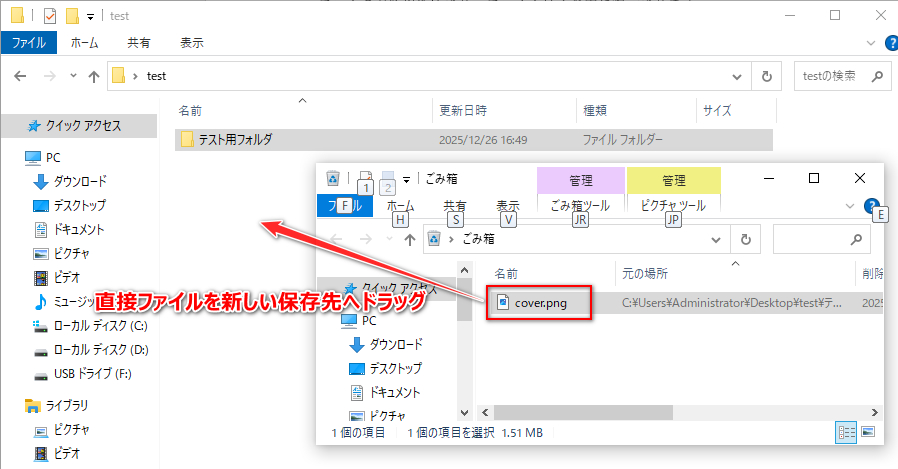Viewport: 898px width, 469px height.
Task: Open ファイル tab in test window
Action: point(29,43)
